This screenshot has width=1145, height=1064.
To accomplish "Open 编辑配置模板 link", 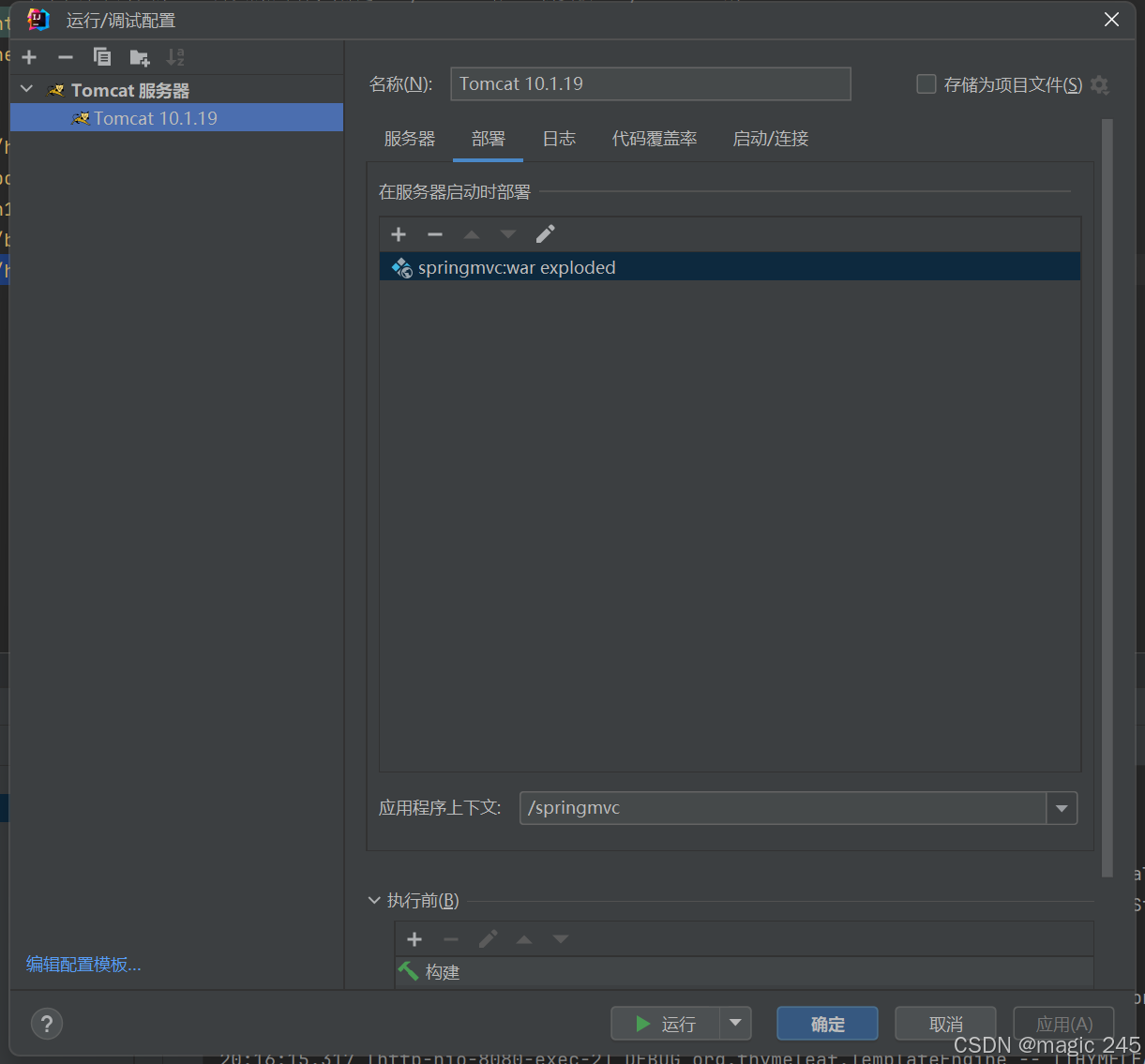I will pos(83,965).
